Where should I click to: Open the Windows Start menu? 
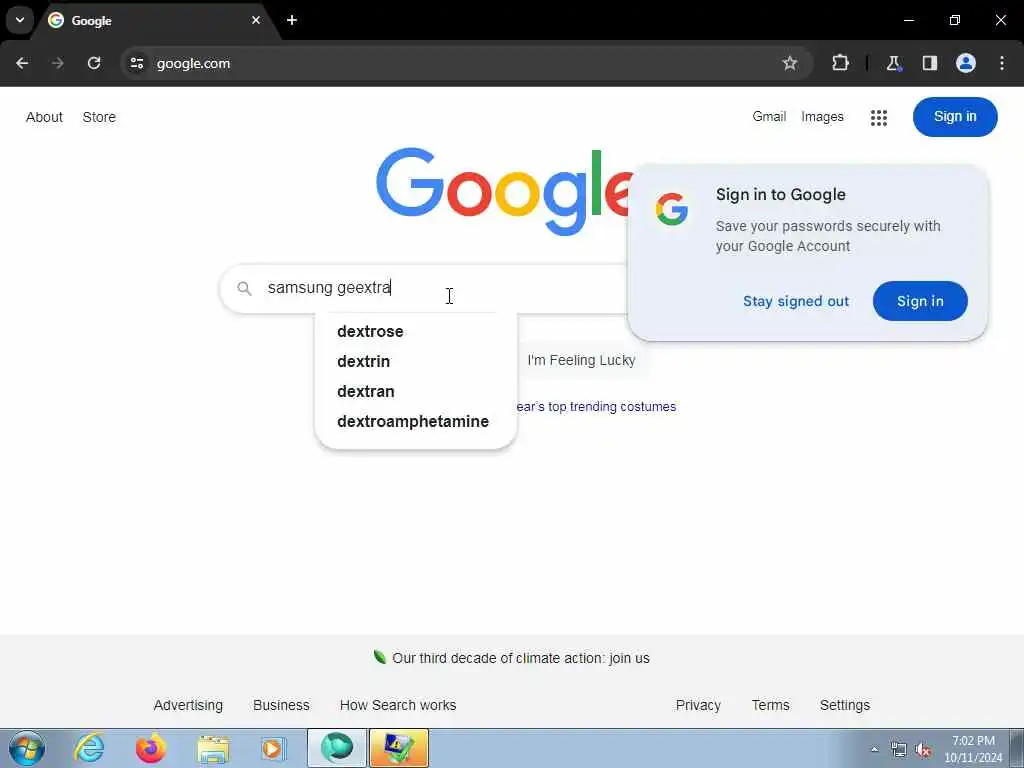click(x=27, y=748)
